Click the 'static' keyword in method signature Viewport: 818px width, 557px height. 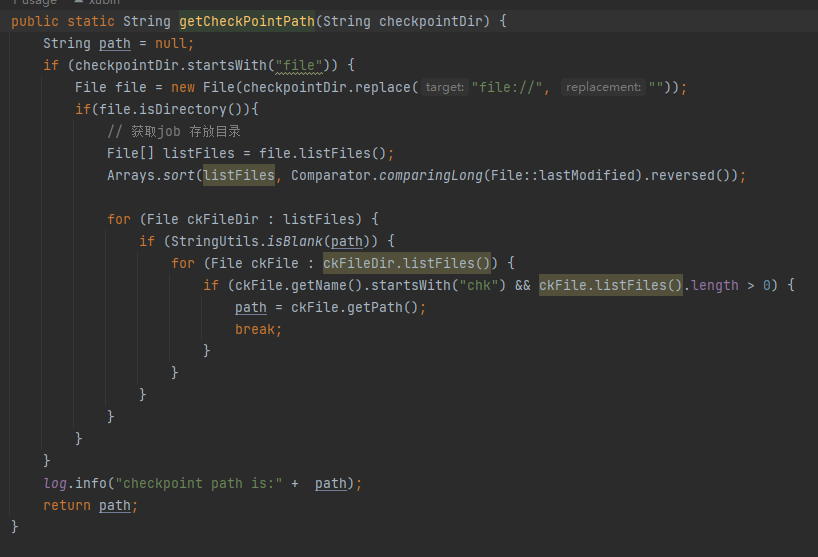pyautogui.click(x=91, y=21)
